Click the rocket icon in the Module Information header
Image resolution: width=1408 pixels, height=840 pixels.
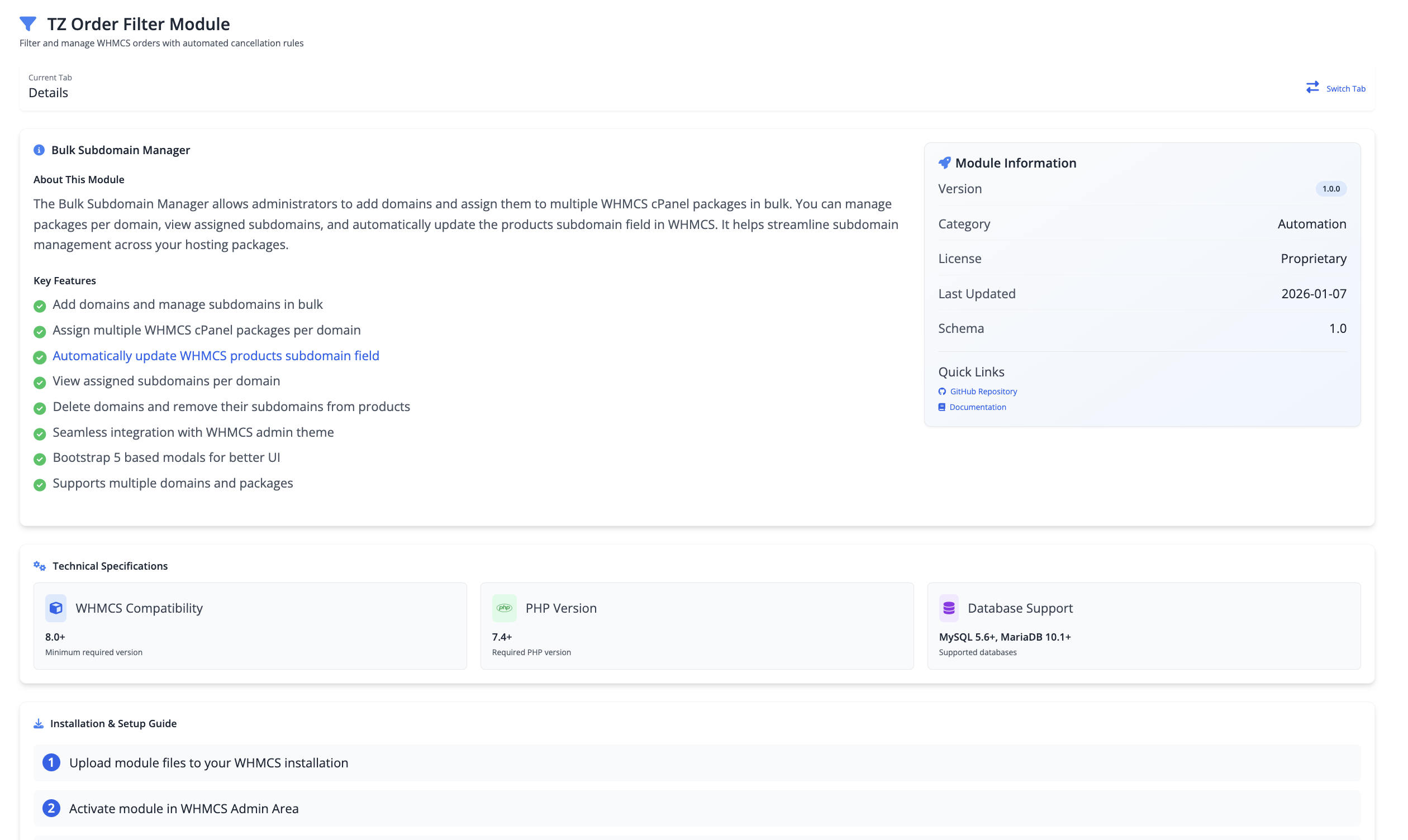click(944, 163)
